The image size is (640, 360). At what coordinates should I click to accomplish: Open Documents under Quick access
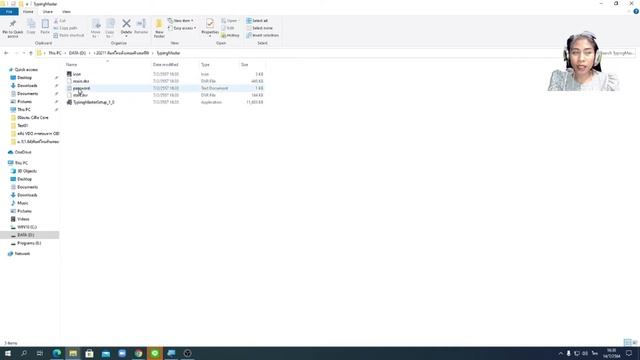tap(27, 93)
